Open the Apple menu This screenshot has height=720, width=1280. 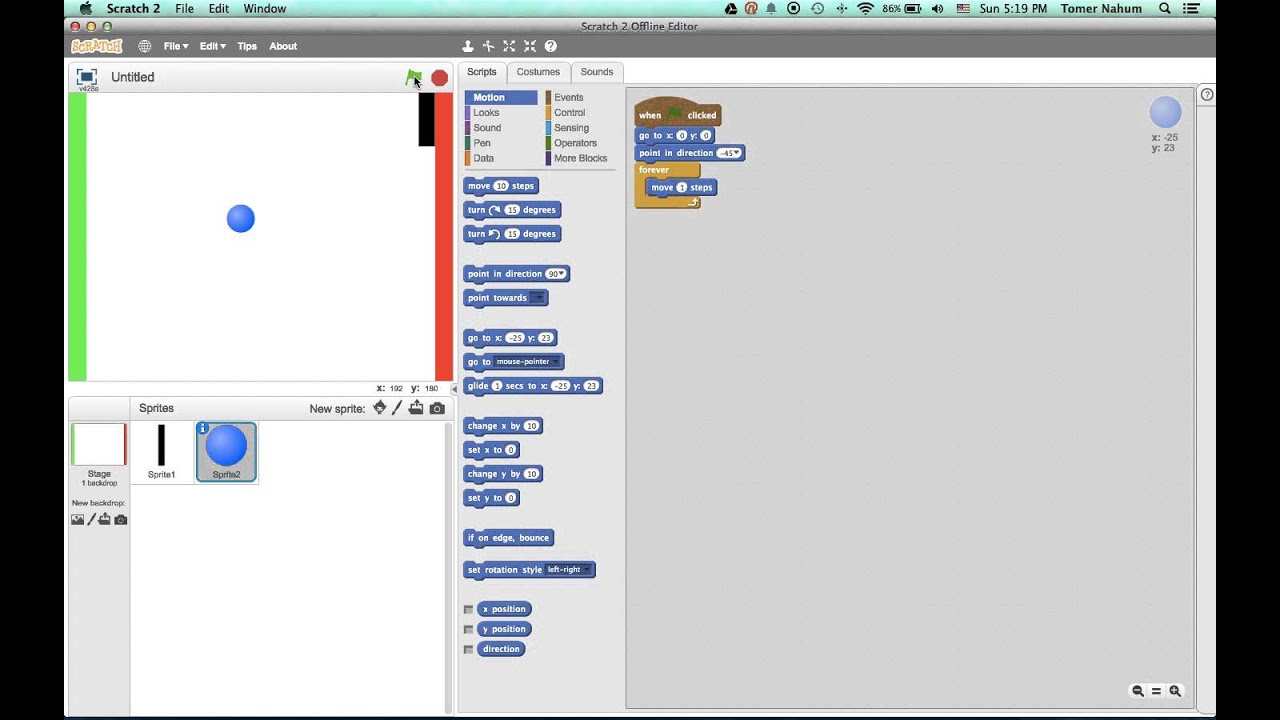[85, 8]
